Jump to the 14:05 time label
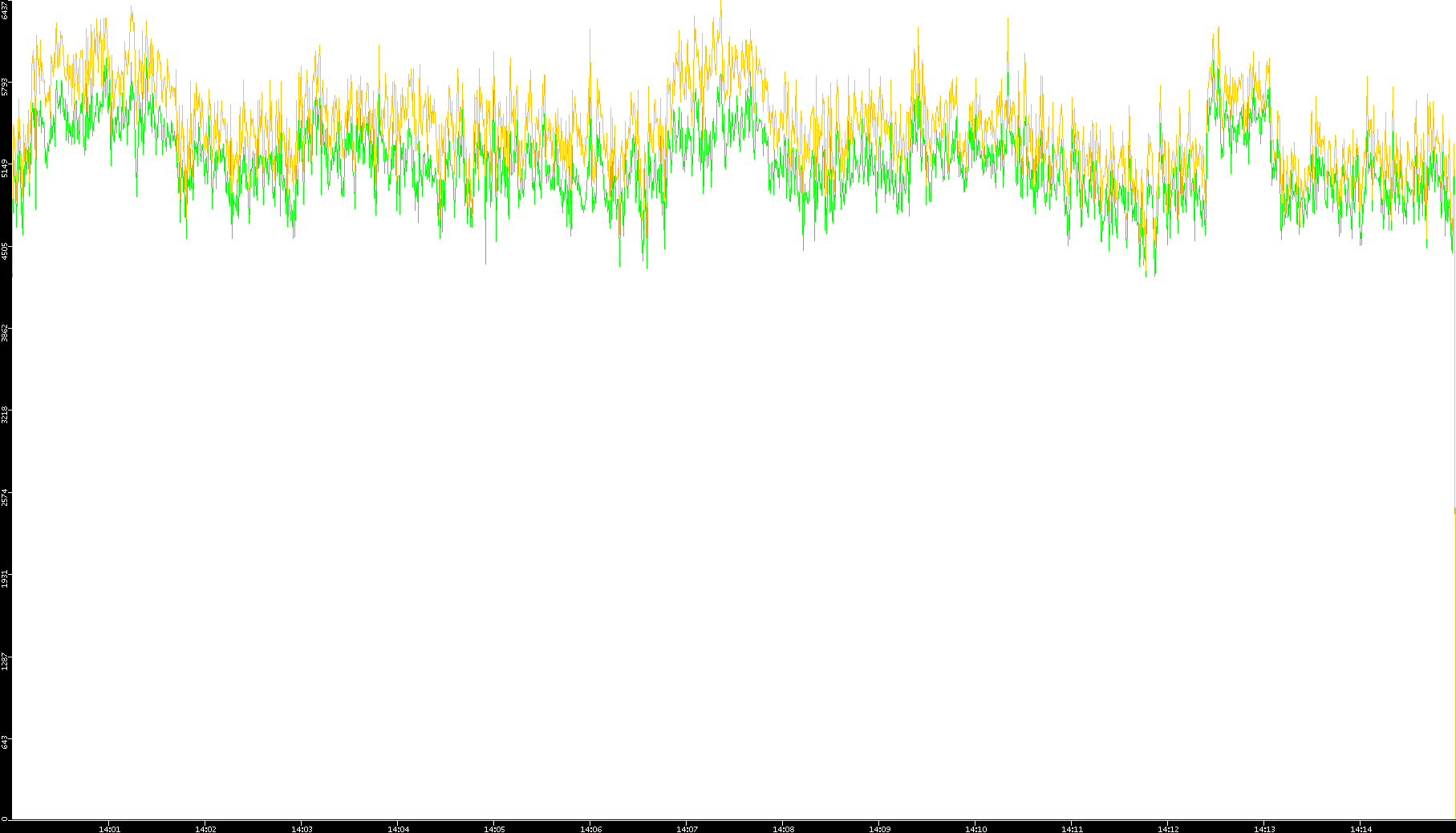1456x833 pixels. pos(494,828)
